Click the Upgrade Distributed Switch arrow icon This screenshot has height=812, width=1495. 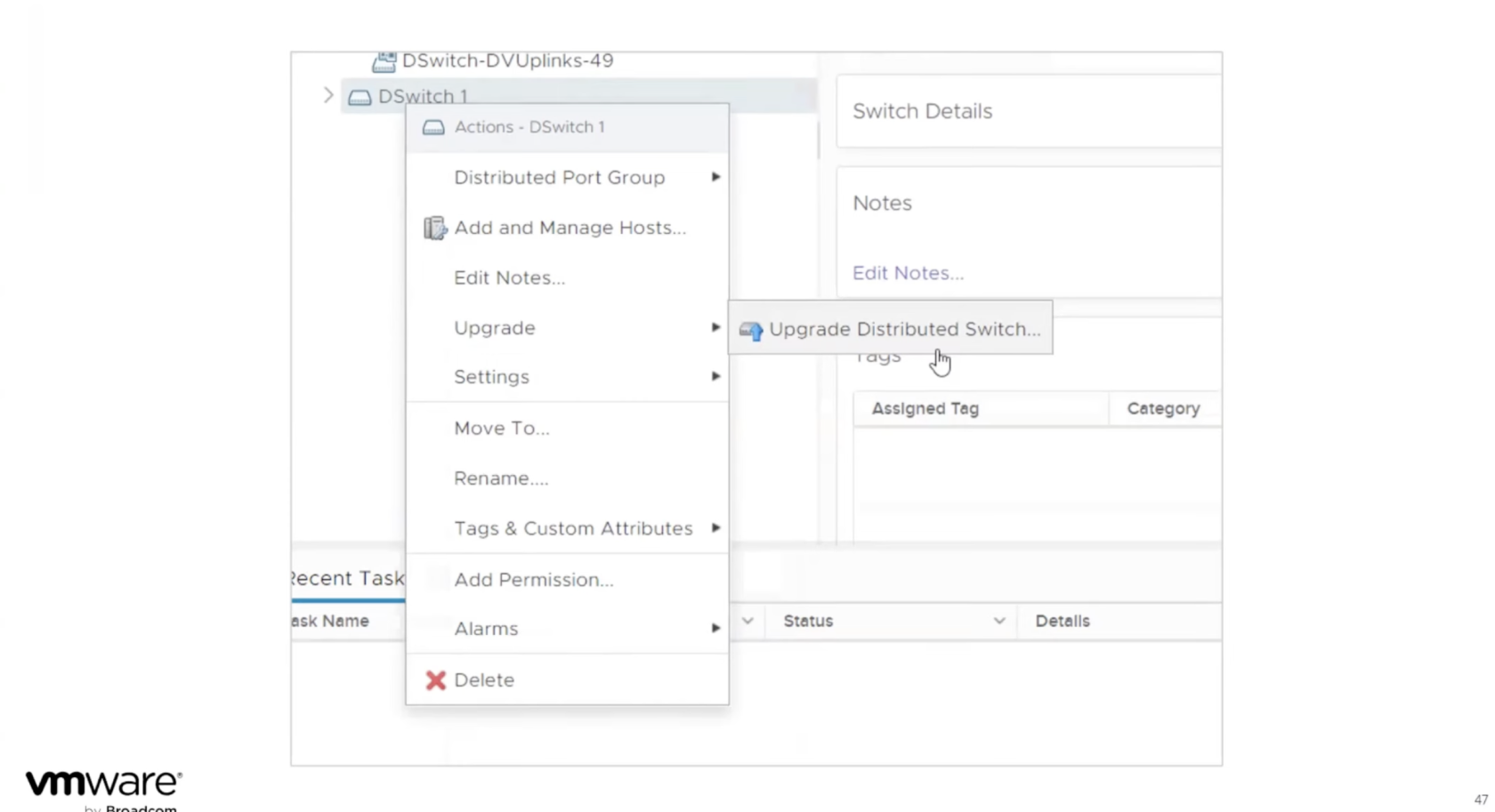tap(751, 331)
